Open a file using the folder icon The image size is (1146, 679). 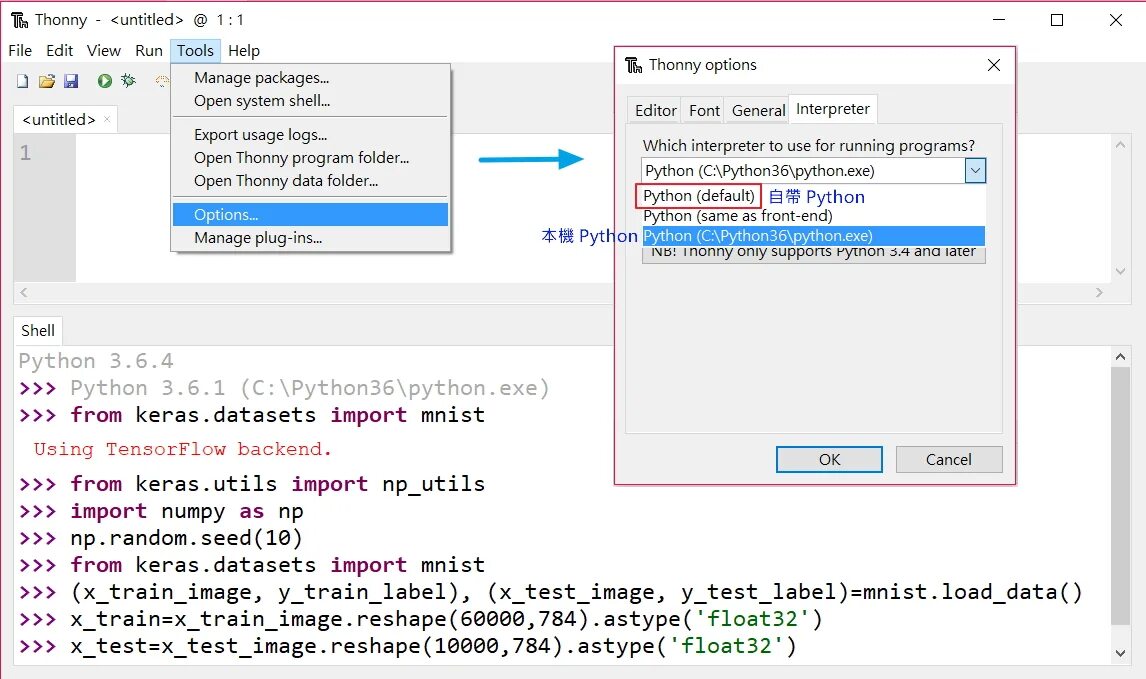coord(47,81)
